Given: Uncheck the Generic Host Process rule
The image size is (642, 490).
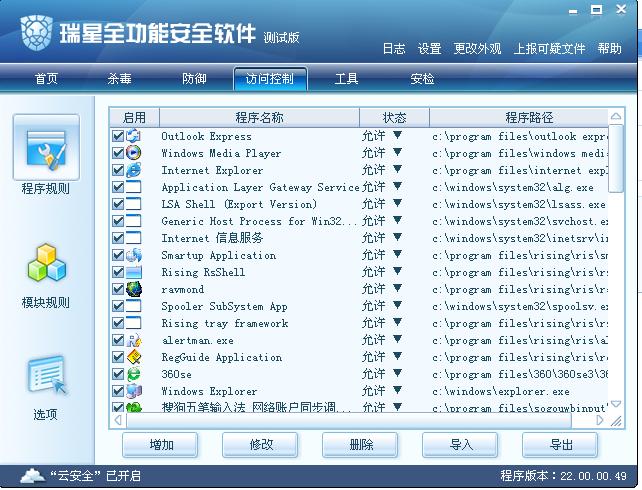Looking at the screenshot, I should click(x=118, y=221).
